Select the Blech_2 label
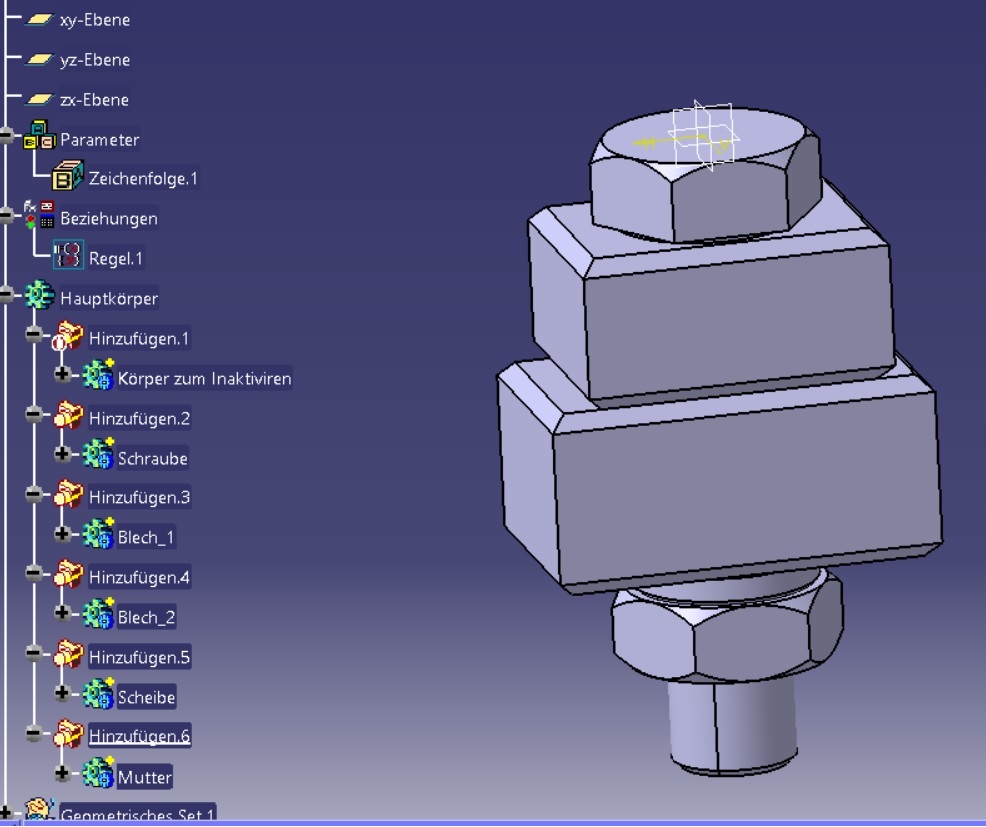This screenshot has height=827, width=986. point(147,618)
